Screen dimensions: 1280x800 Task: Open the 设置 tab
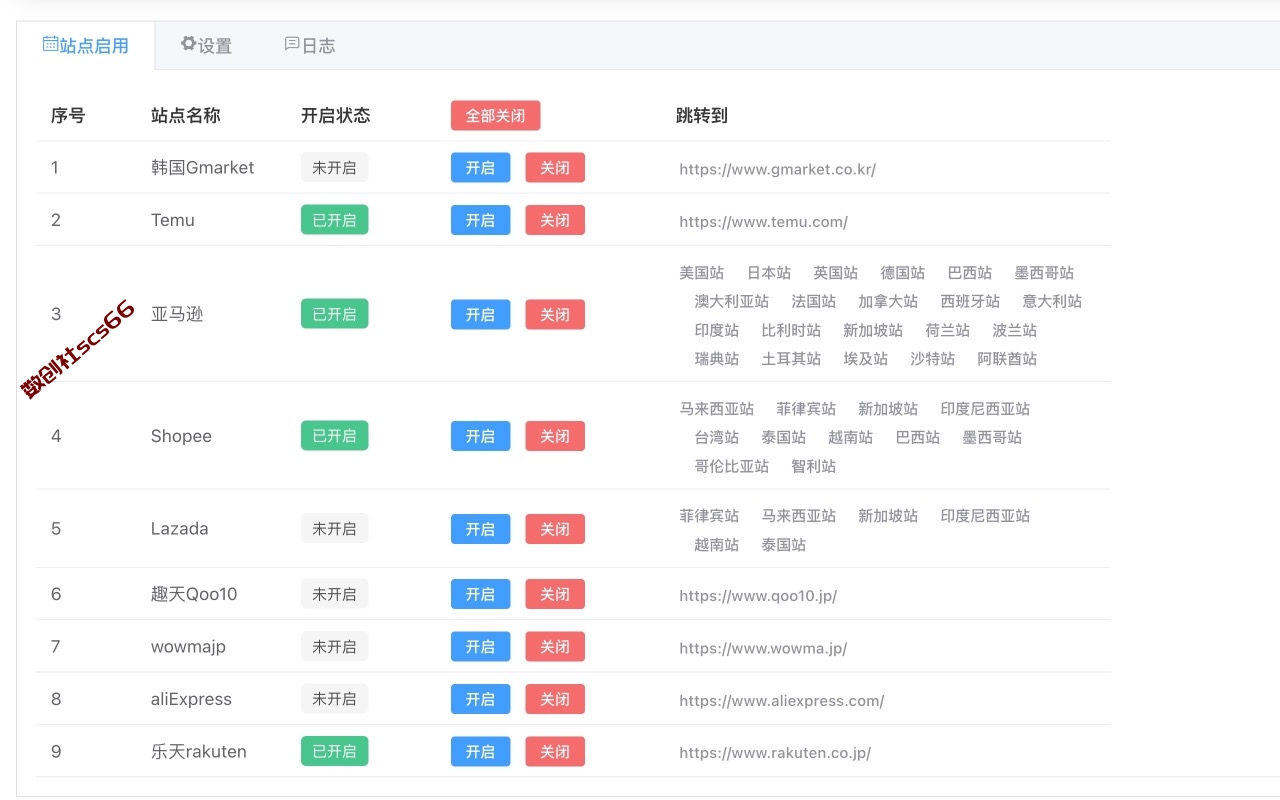206,45
